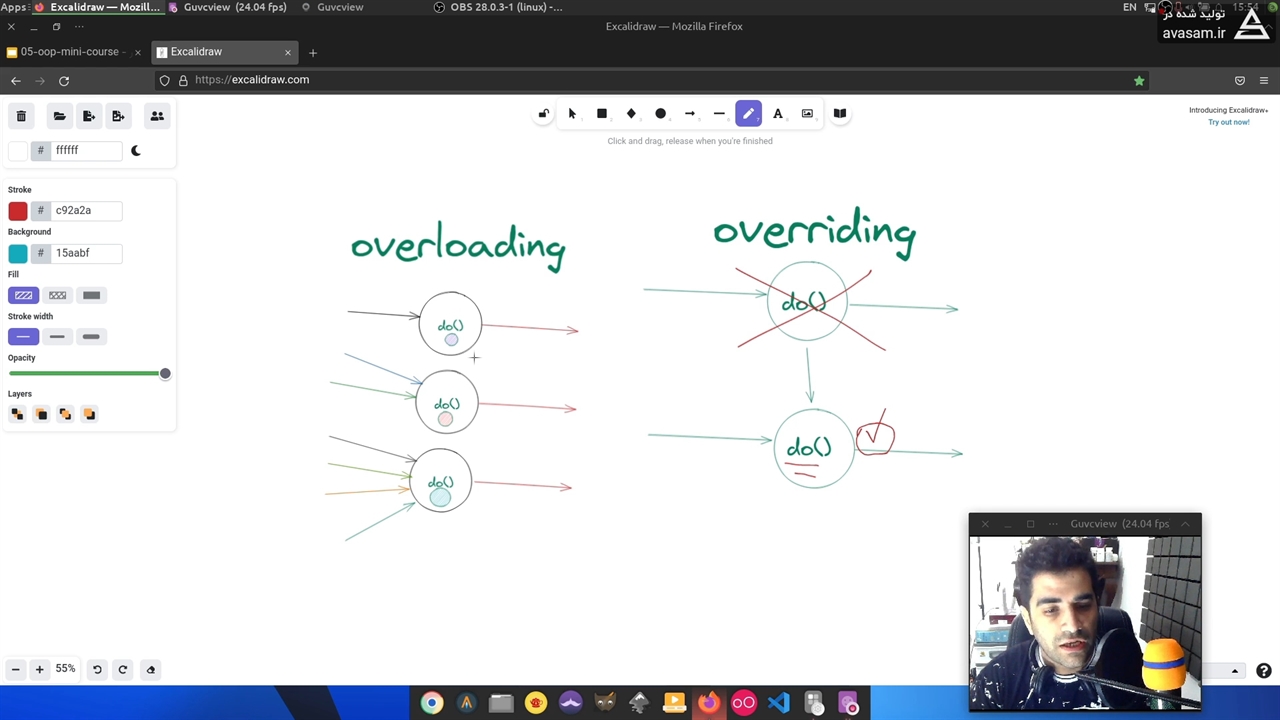The width and height of the screenshot is (1280, 720).
Task: Toggle dark mode moon icon
Action: [x=136, y=151]
